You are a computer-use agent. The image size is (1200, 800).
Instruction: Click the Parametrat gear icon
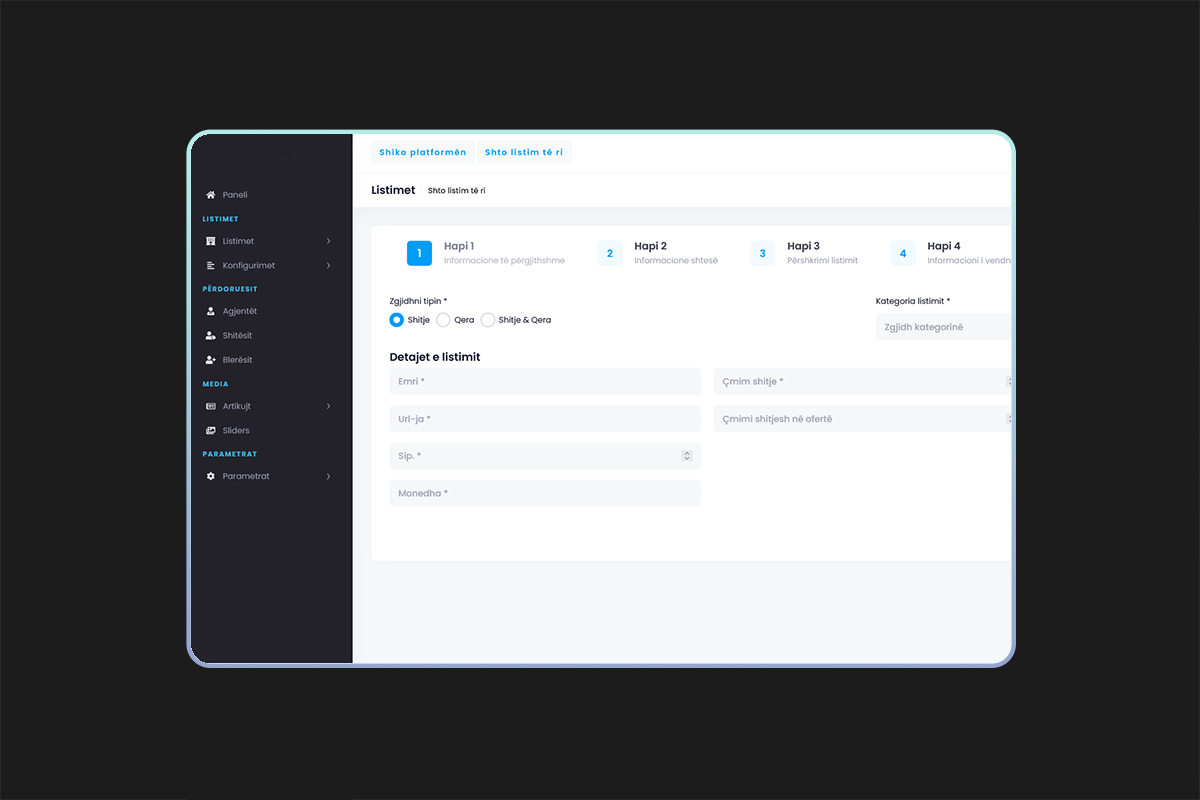(x=210, y=476)
